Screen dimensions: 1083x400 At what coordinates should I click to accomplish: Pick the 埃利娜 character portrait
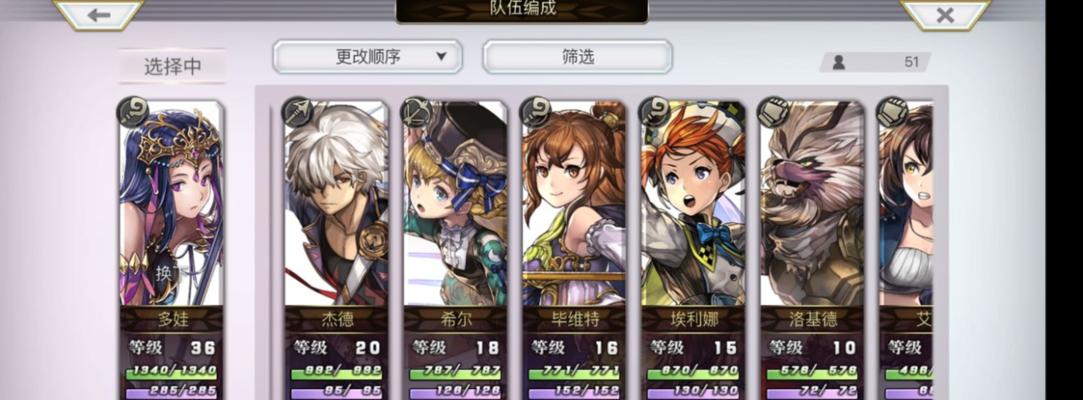click(x=692, y=204)
